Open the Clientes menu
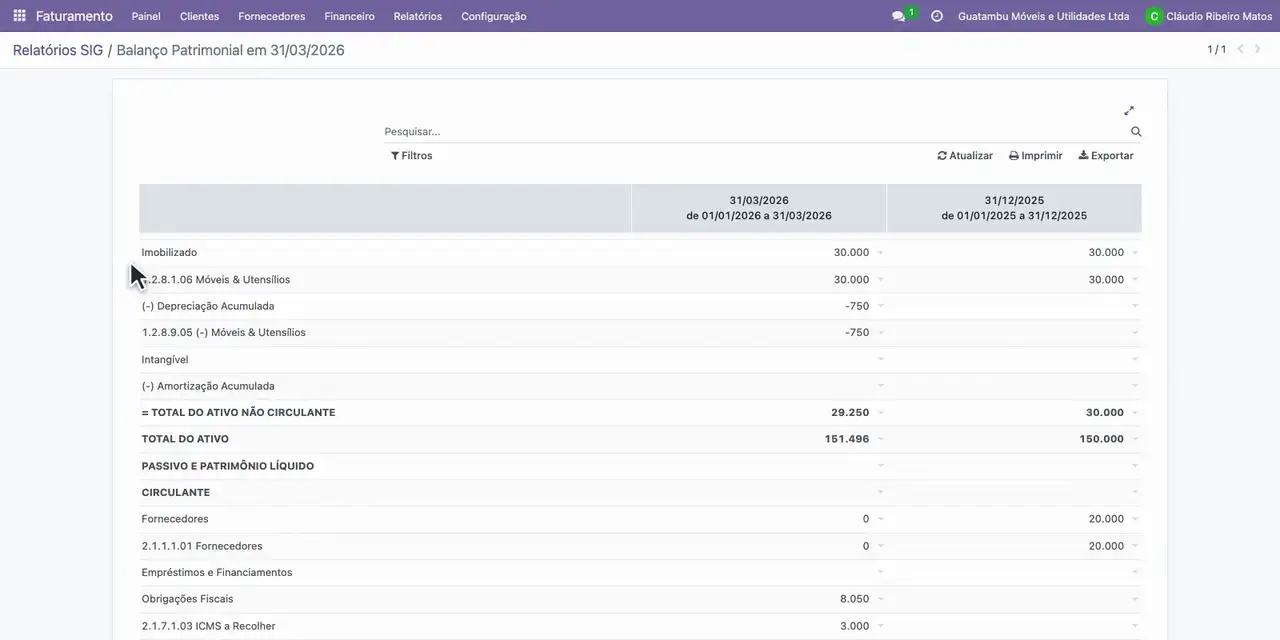This screenshot has height=640, width=1280. pos(200,16)
